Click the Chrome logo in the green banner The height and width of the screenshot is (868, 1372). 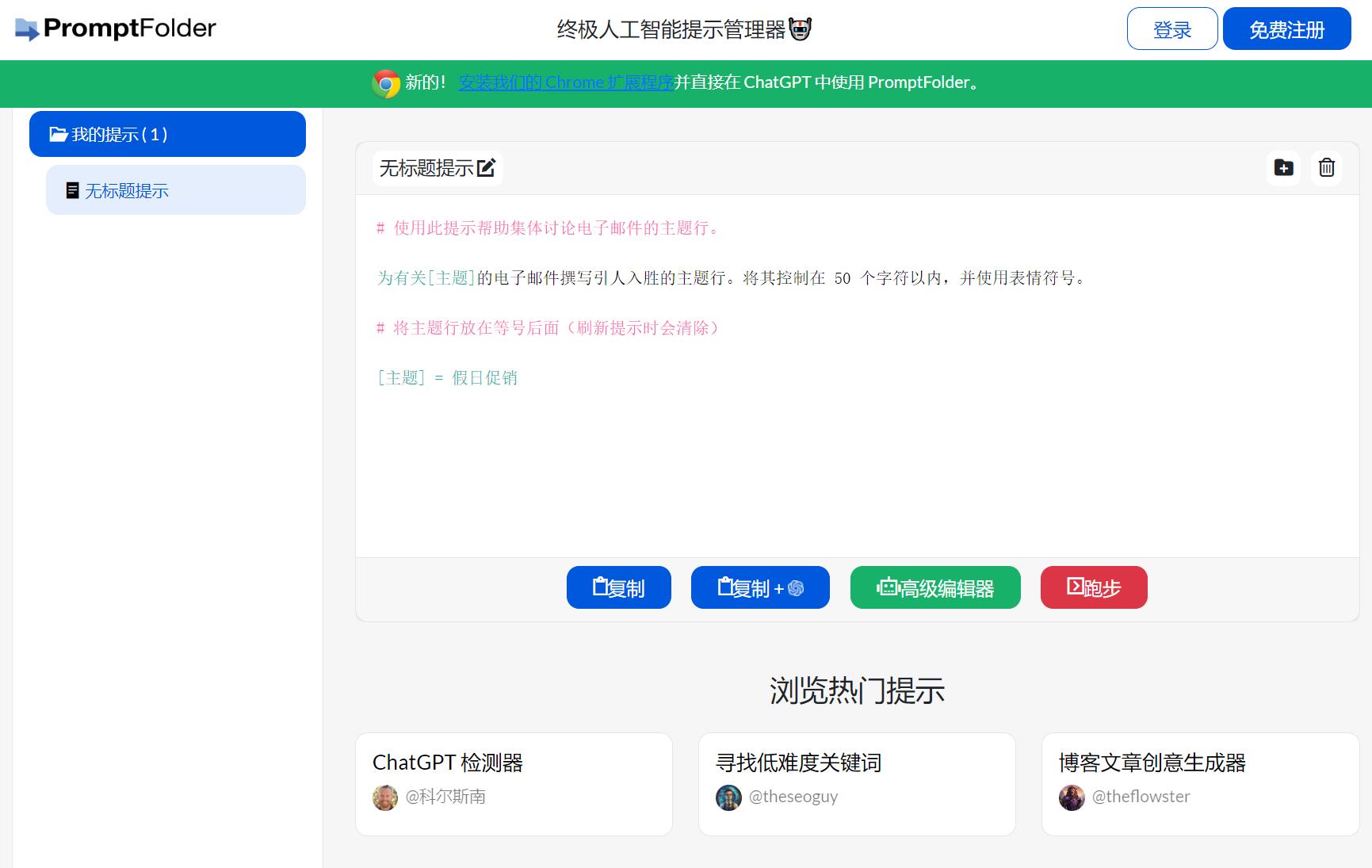386,83
